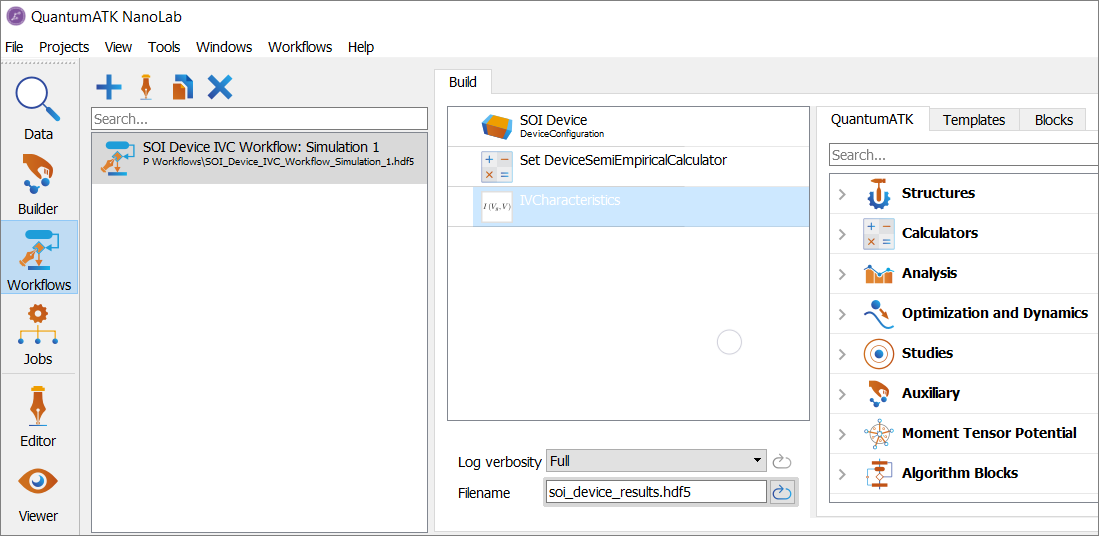Click the SOI Device configuration block icon

point(497,126)
